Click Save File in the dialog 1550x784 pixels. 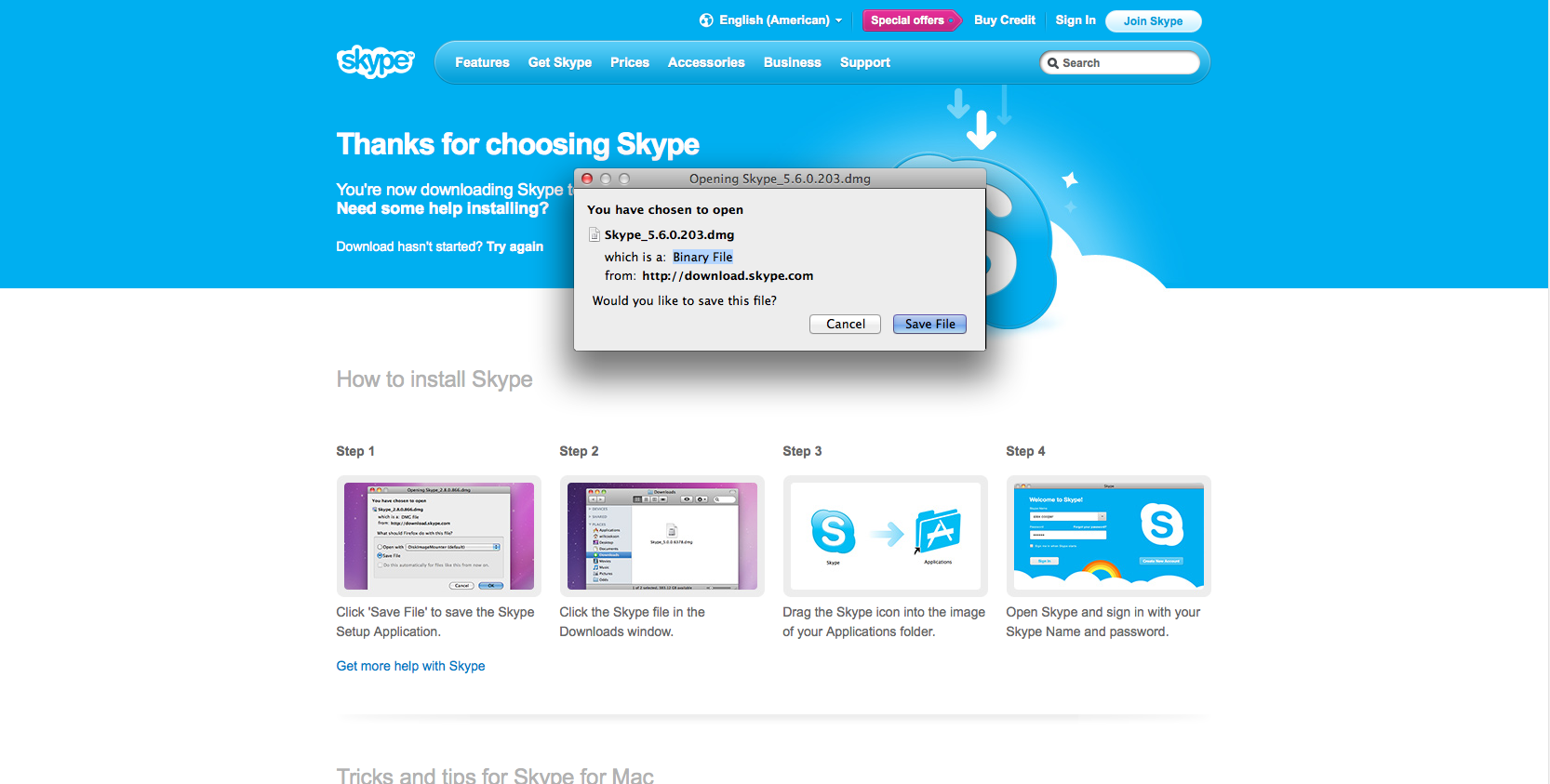(929, 325)
